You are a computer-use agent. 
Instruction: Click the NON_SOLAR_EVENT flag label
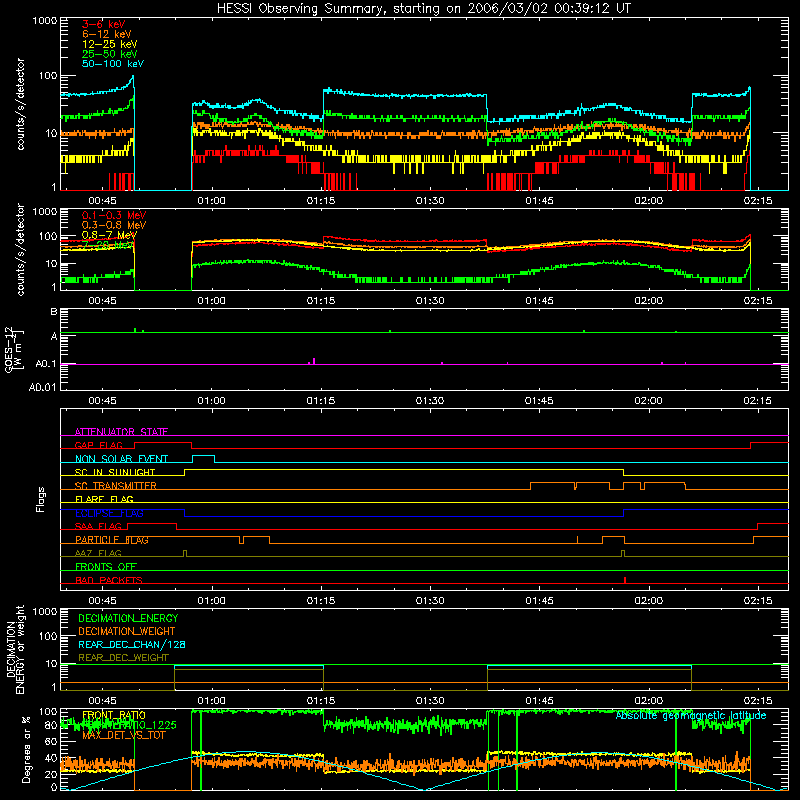pos(121,459)
